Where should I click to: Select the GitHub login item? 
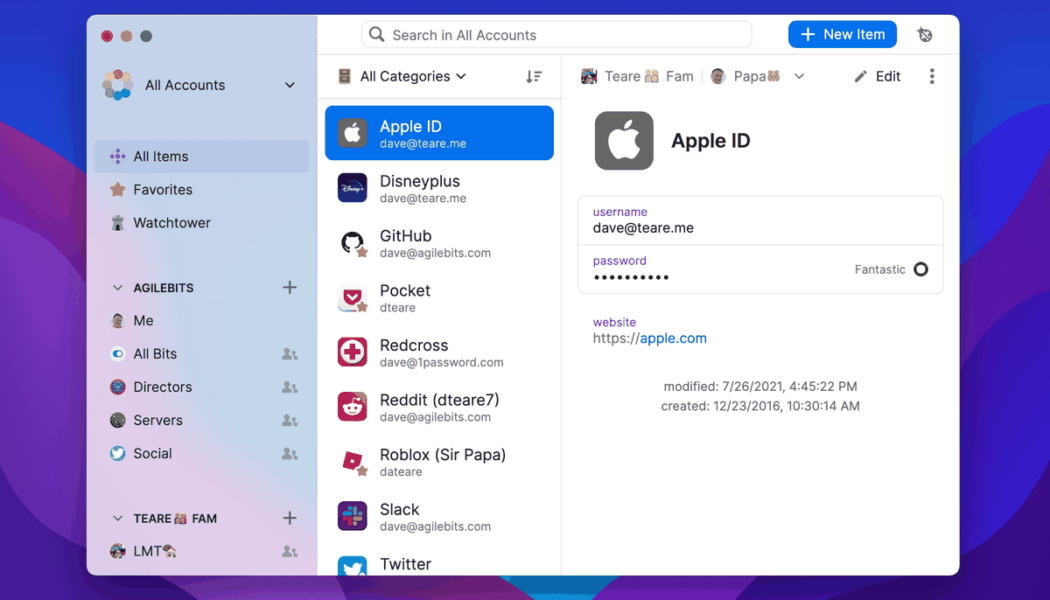439,243
